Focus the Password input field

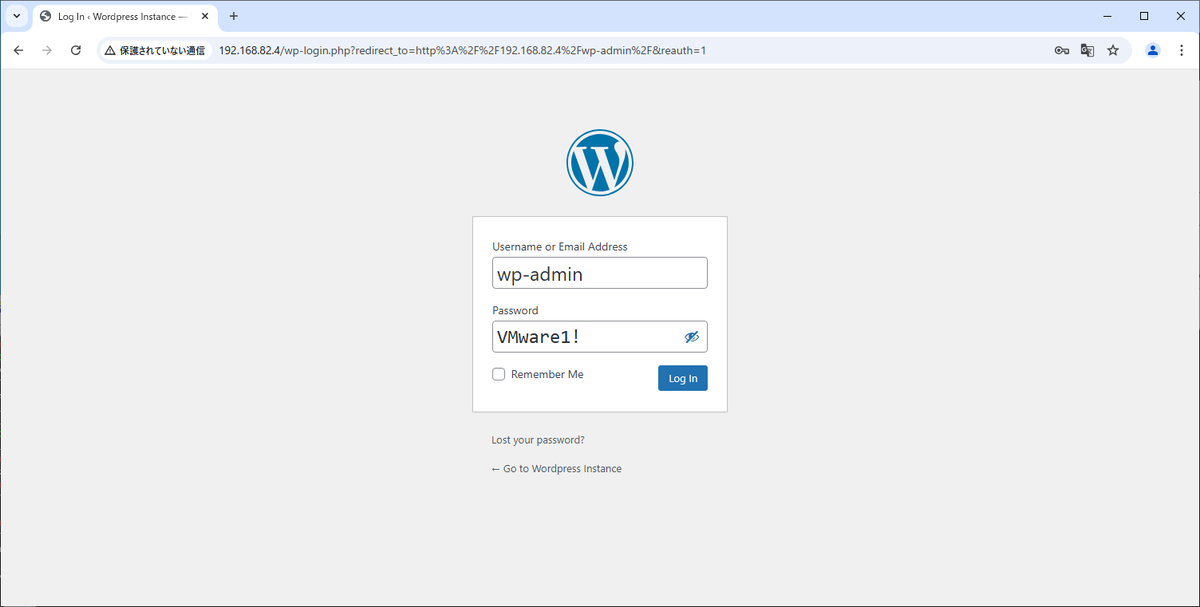(600, 337)
